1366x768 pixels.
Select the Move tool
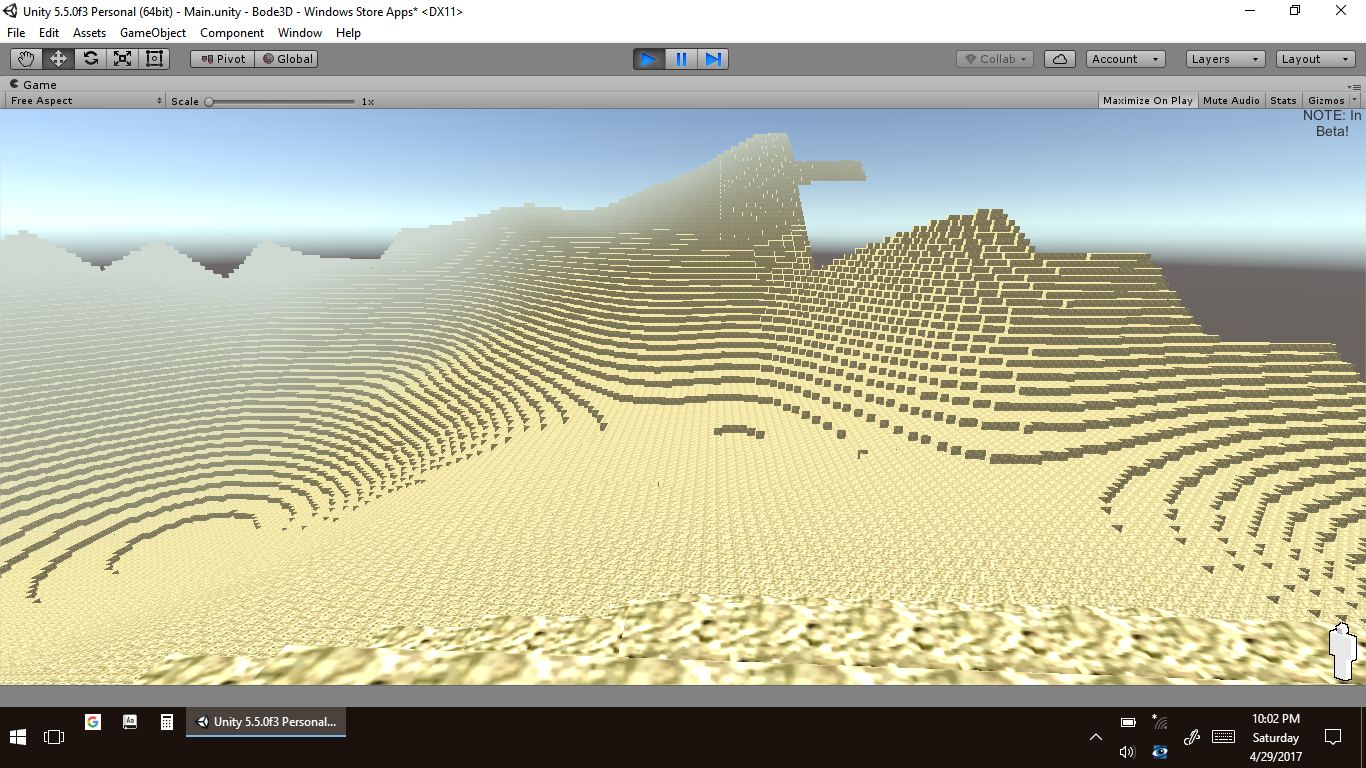58,59
